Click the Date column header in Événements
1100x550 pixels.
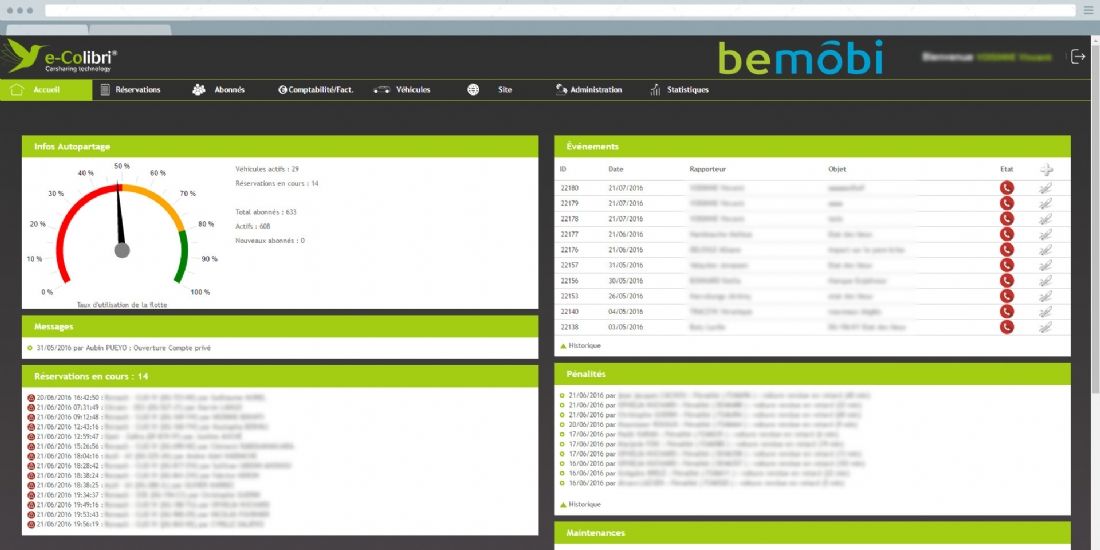(x=615, y=169)
